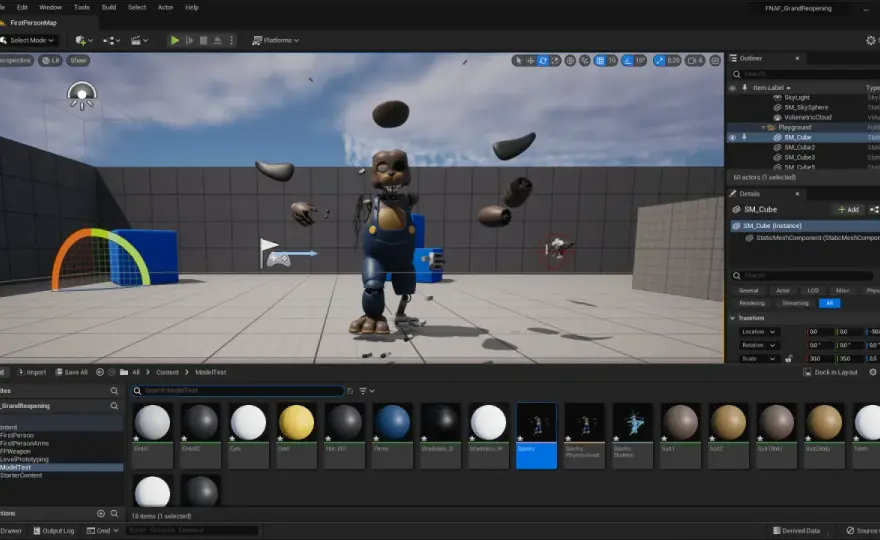Image resolution: width=880 pixels, height=540 pixels.
Task: Open the Blueprints toolbar icon menu
Action: (111, 40)
